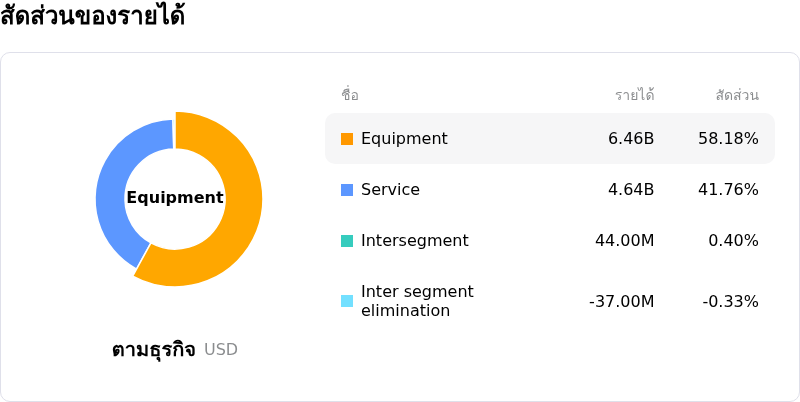
Task: Click the orange Equipment legend swatch
Action: tap(347, 139)
